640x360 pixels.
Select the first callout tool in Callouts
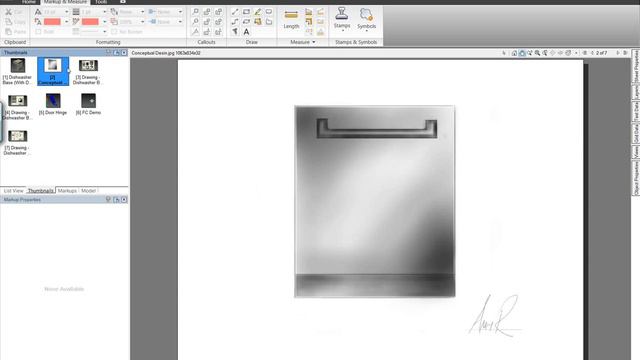pyautogui.click(x=196, y=12)
